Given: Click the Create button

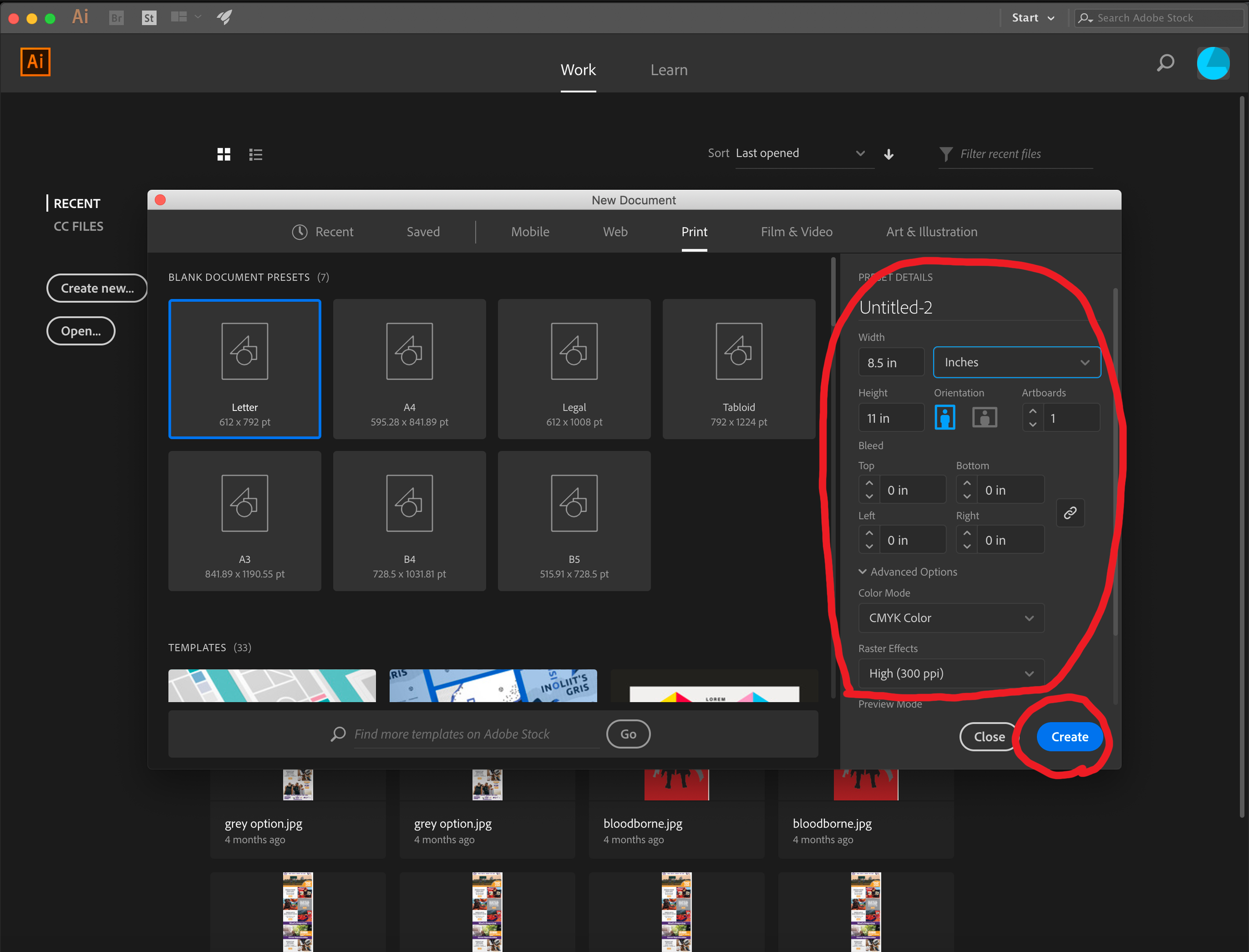Looking at the screenshot, I should point(1069,737).
